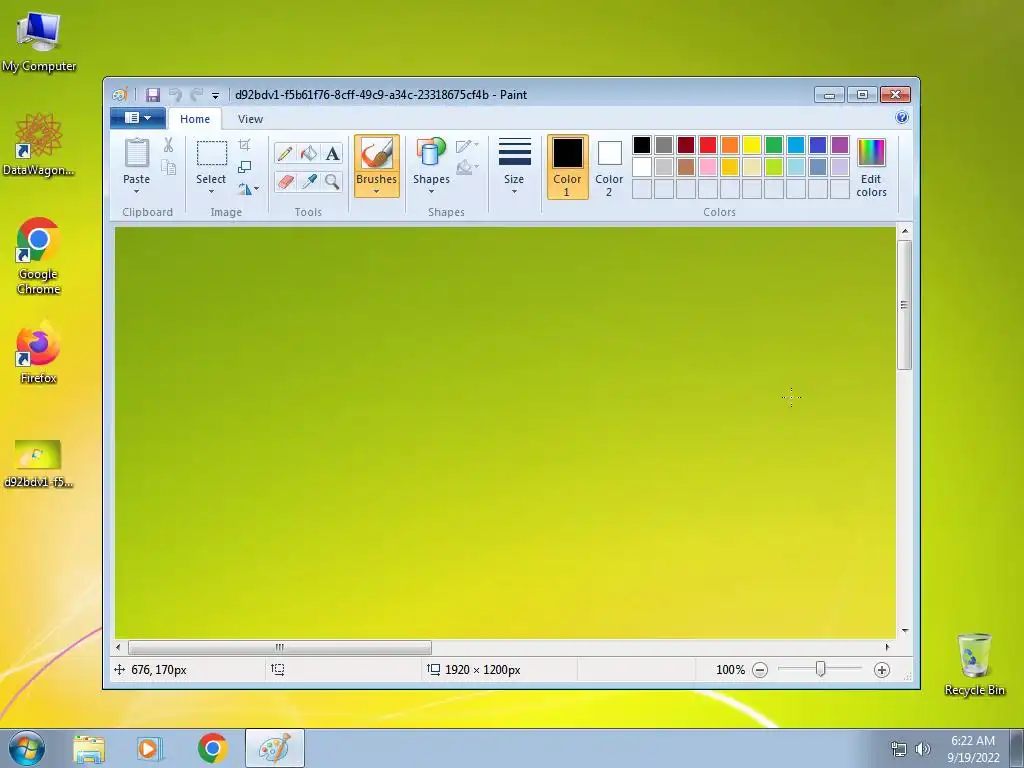Click the horizontal scrollbar right arrow
Screen dimensions: 1024x768
[887, 647]
